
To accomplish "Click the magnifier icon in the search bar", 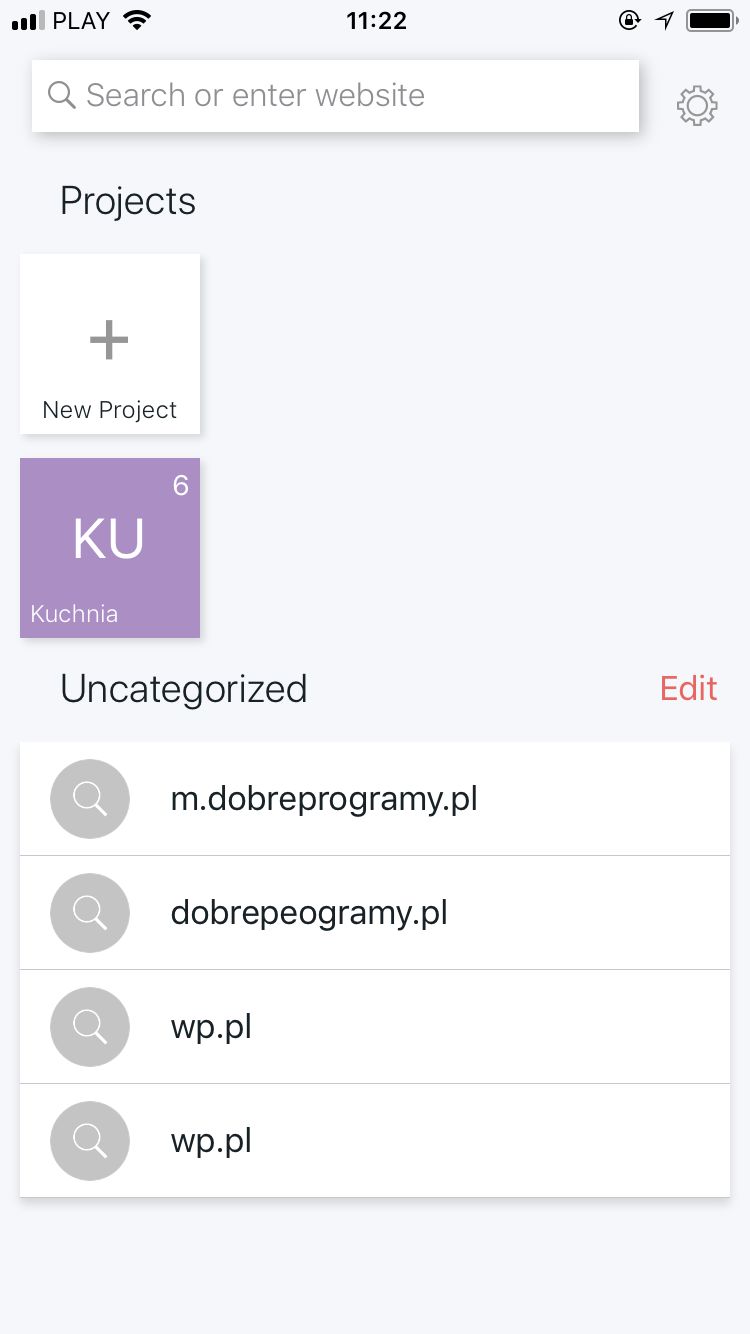I will click(62, 95).
